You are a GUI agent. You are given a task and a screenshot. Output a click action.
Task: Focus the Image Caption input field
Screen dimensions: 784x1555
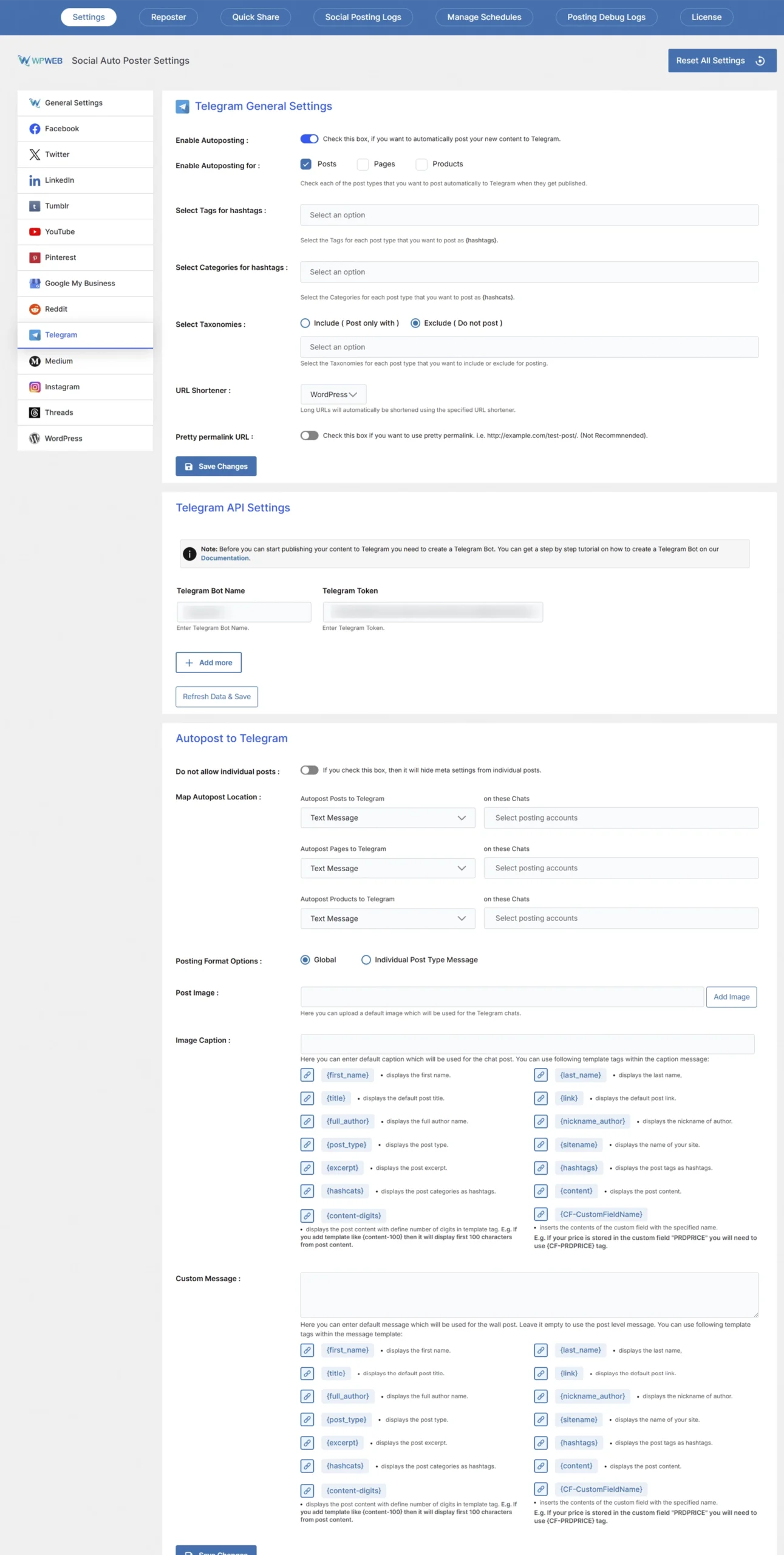(x=527, y=1044)
